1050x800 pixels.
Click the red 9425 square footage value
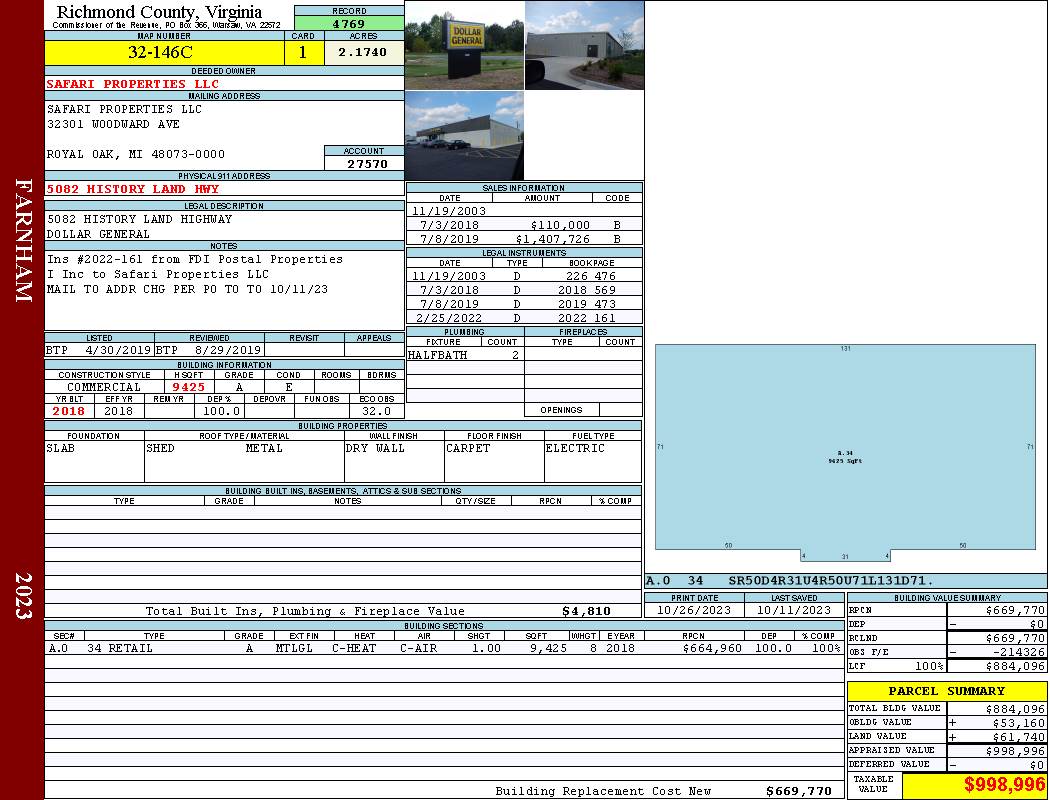(x=188, y=387)
